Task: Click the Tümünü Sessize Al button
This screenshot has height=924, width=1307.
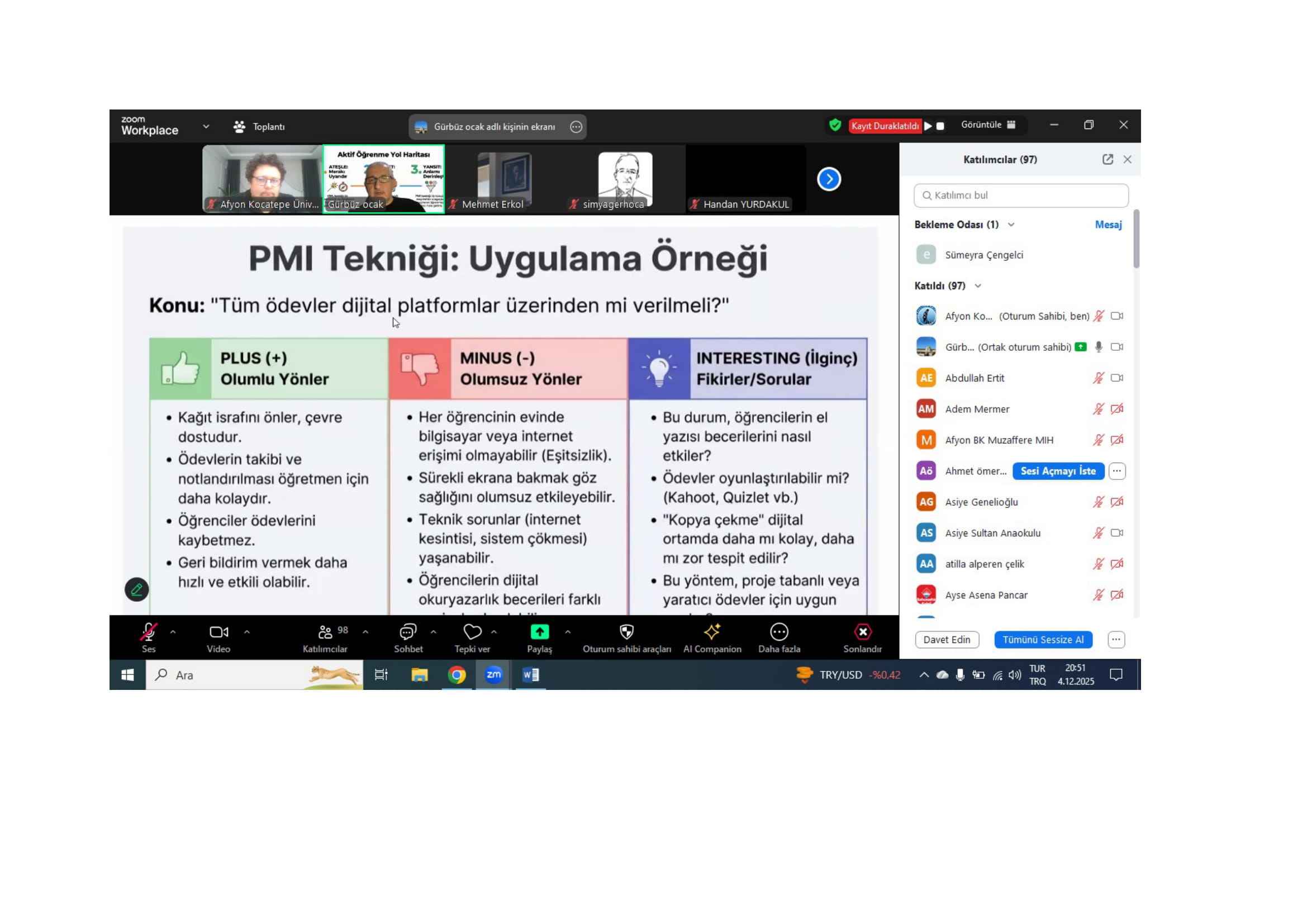Action: coord(1043,640)
